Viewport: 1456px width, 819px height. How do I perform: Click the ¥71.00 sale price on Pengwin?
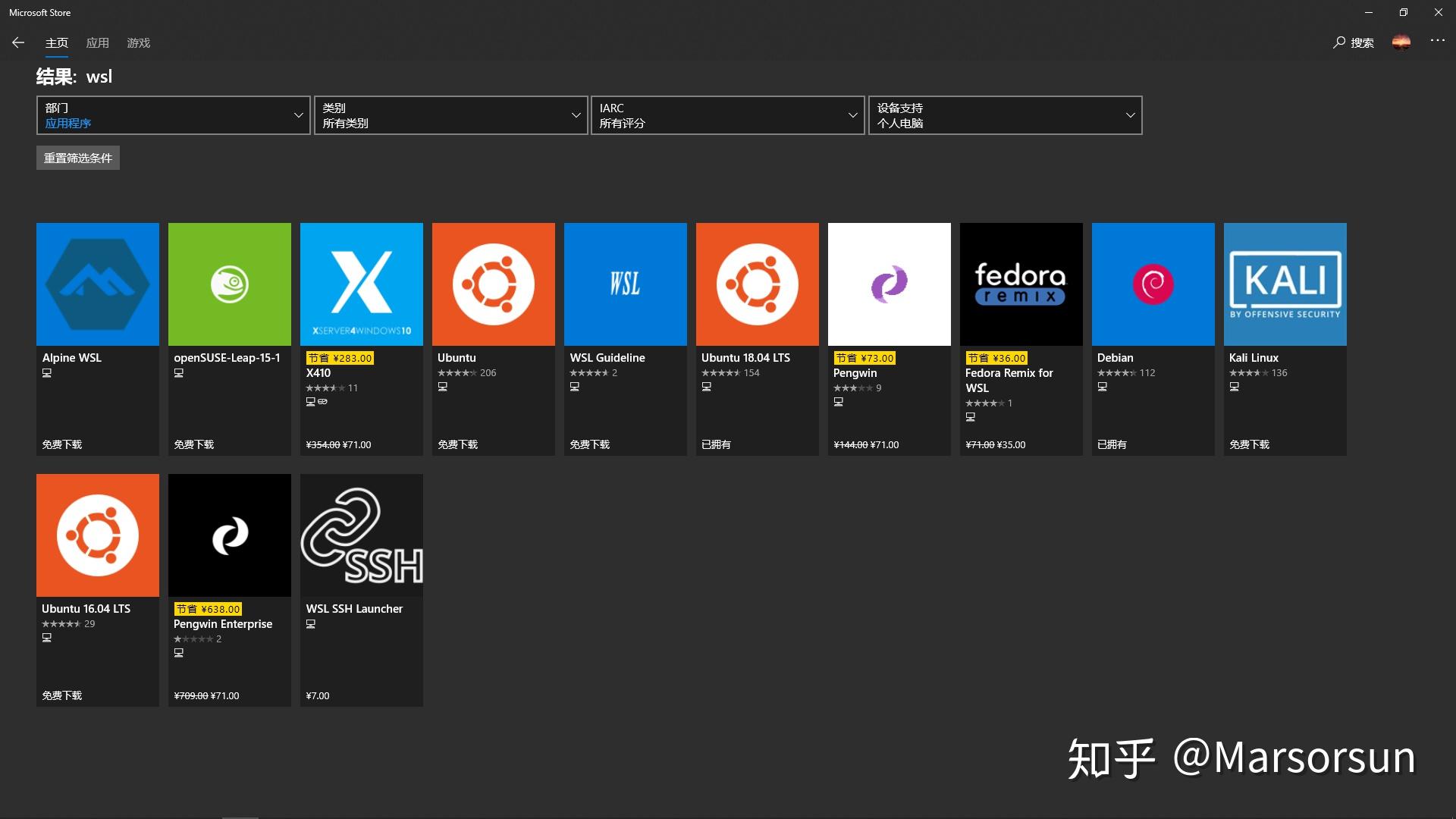click(x=885, y=444)
